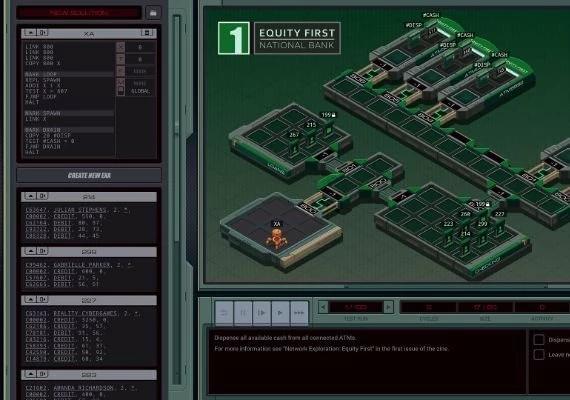Select the orange XA EXA robot on map
The height and width of the screenshot is (400, 570).
[x=277, y=240]
